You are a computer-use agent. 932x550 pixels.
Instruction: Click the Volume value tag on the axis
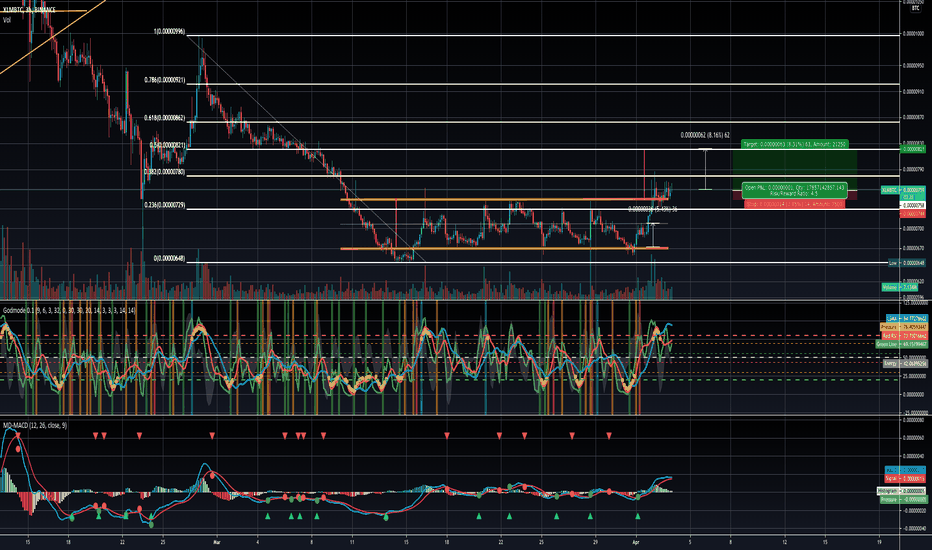(x=899, y=287)
